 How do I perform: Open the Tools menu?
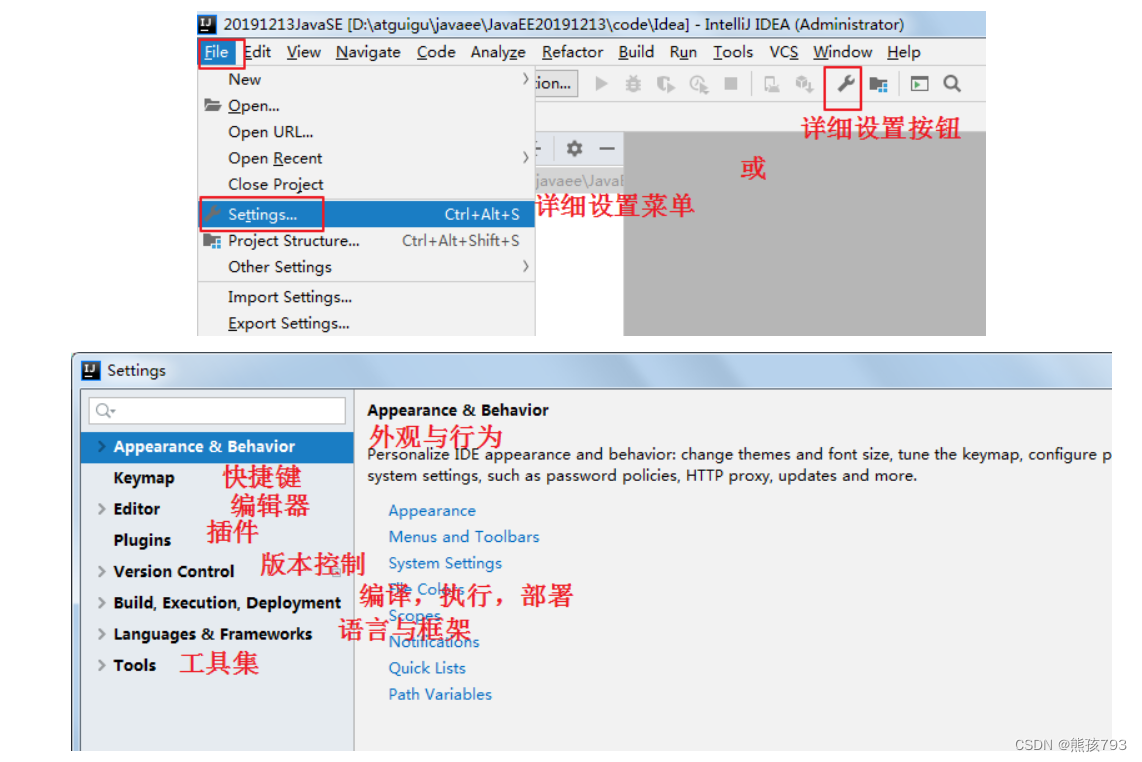(x=733, y=52)
